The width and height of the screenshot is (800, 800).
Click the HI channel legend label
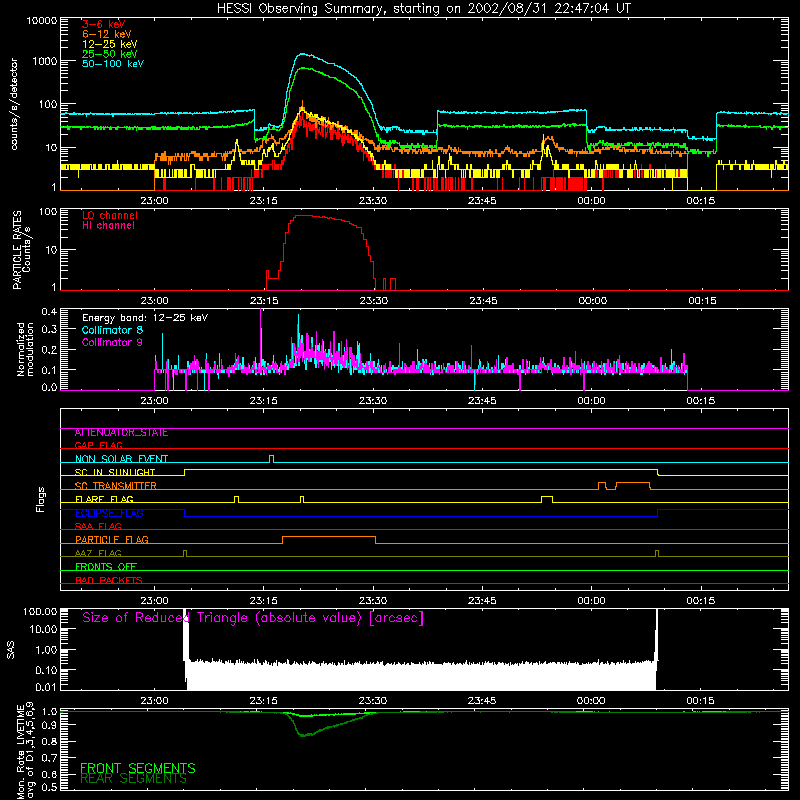point(108,225)
